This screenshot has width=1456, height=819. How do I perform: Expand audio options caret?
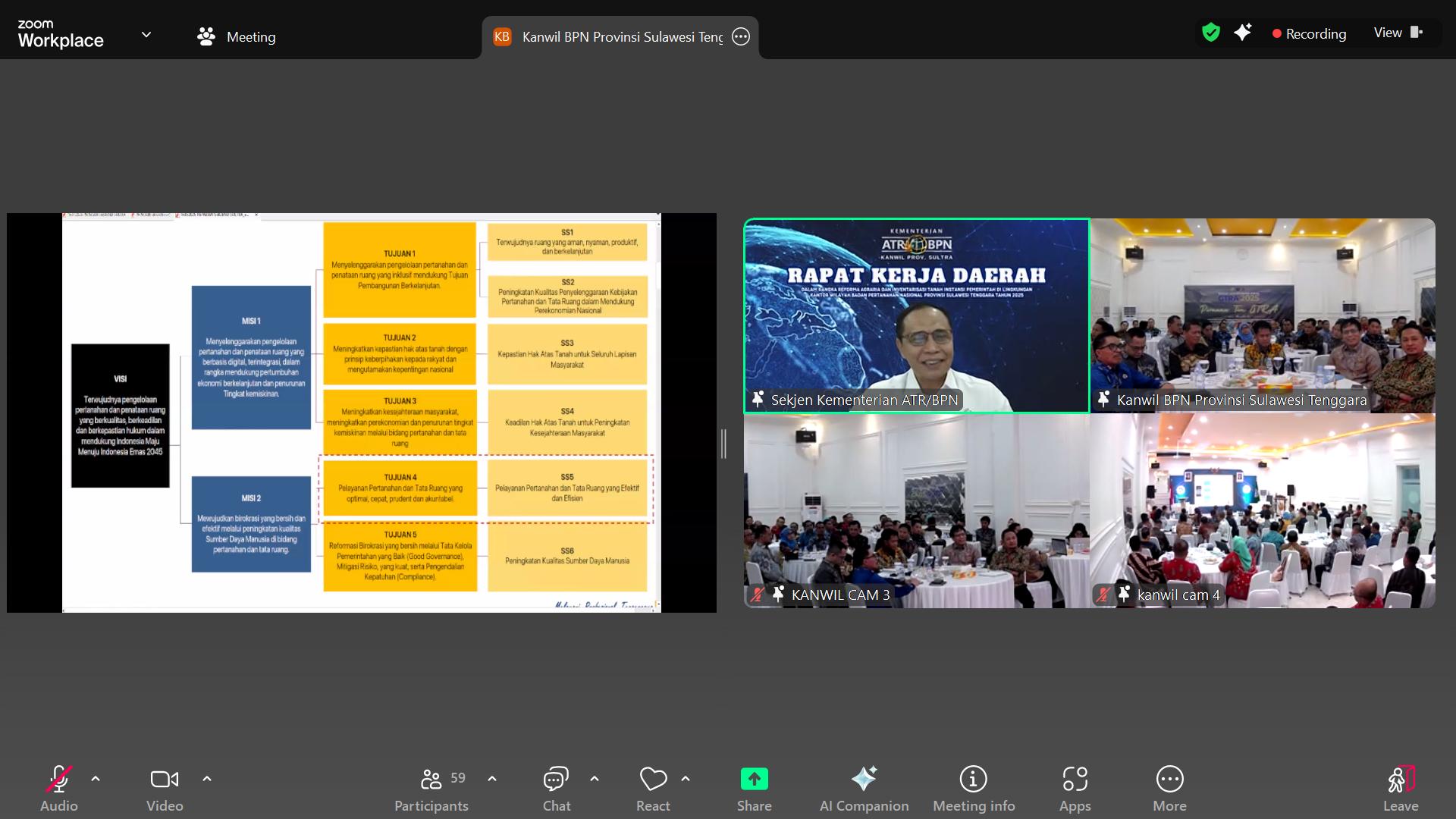click(x=96, y=779)
